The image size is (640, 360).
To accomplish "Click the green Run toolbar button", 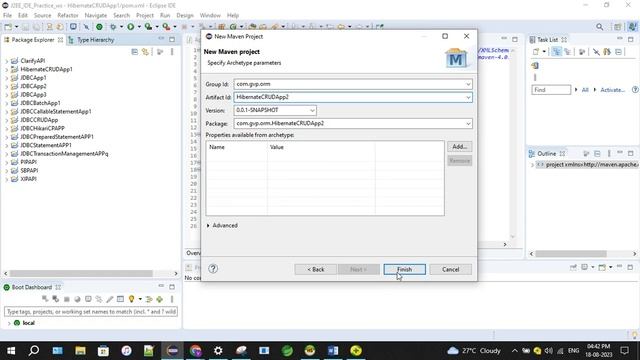I will click(131, 27).
